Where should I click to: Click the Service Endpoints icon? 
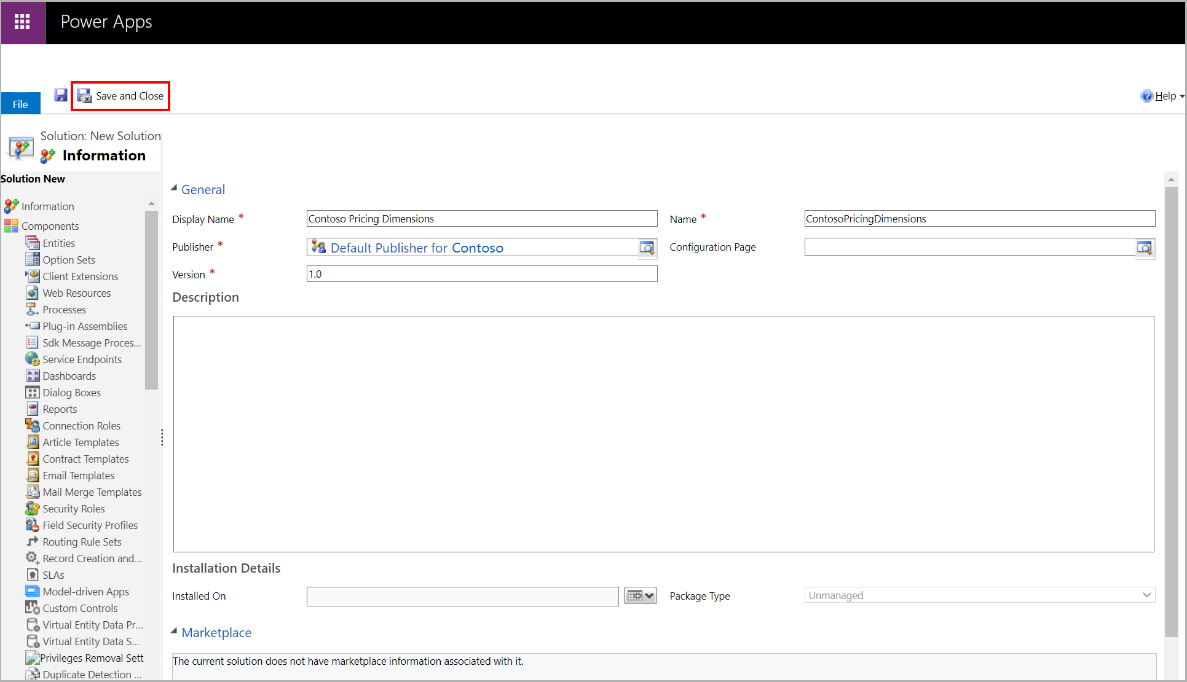(x=33, y=360)
